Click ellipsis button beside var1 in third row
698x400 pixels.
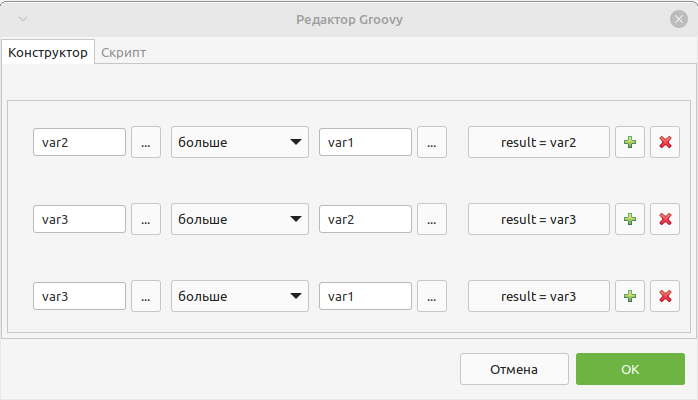(432, 296)
